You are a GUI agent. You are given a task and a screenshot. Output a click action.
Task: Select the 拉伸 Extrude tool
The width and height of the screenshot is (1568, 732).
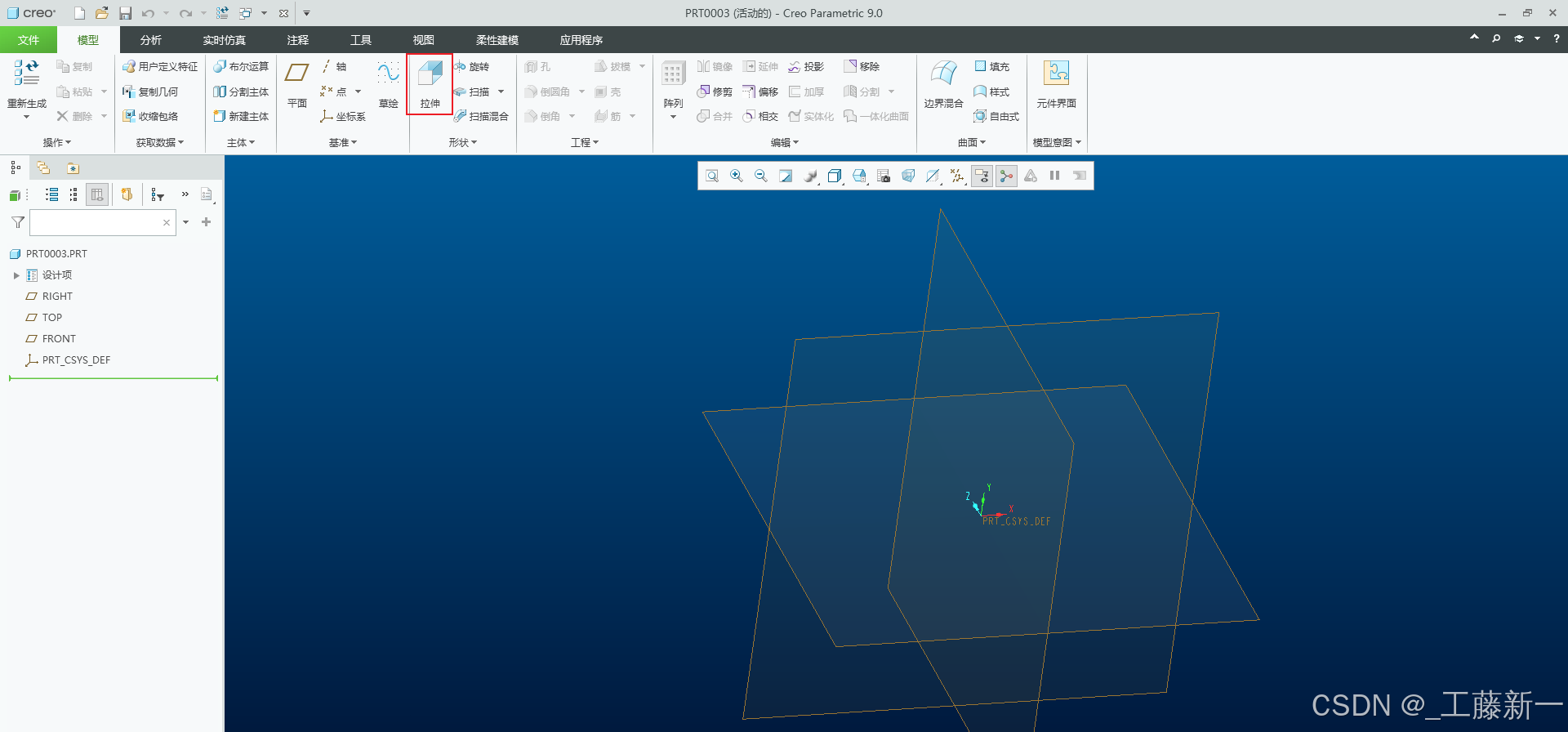click(x=430, y=84)
